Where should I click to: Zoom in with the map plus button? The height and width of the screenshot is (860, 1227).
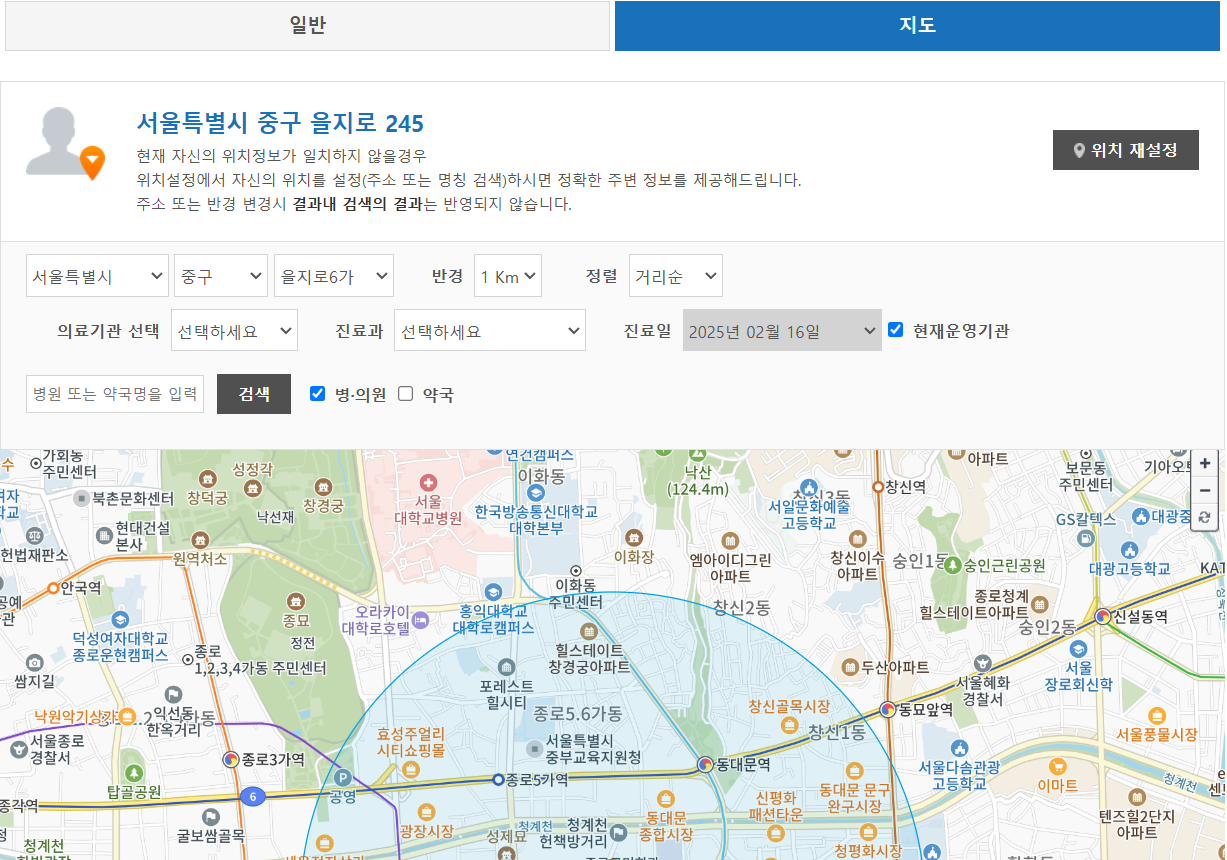click(1205, 464)
